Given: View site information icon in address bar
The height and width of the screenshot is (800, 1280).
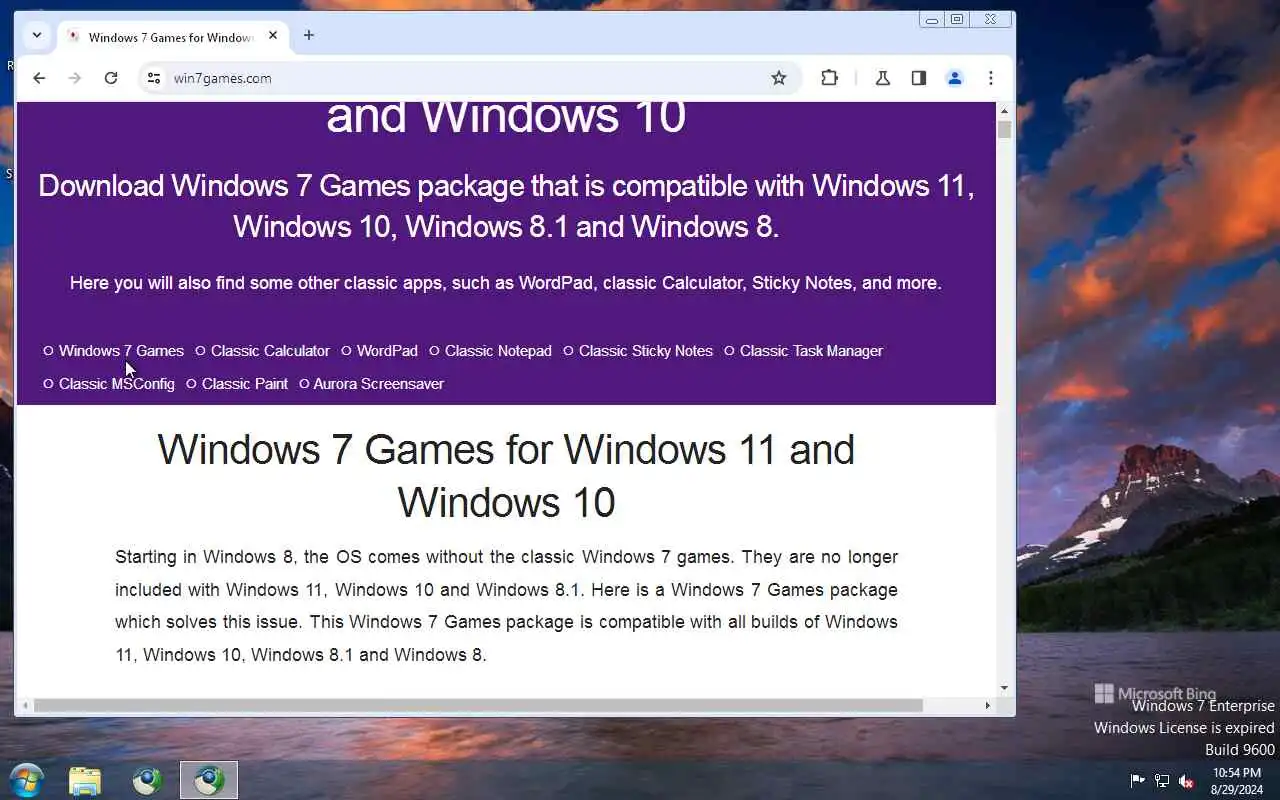Looking at the screenshot, I should pos(153,78).
